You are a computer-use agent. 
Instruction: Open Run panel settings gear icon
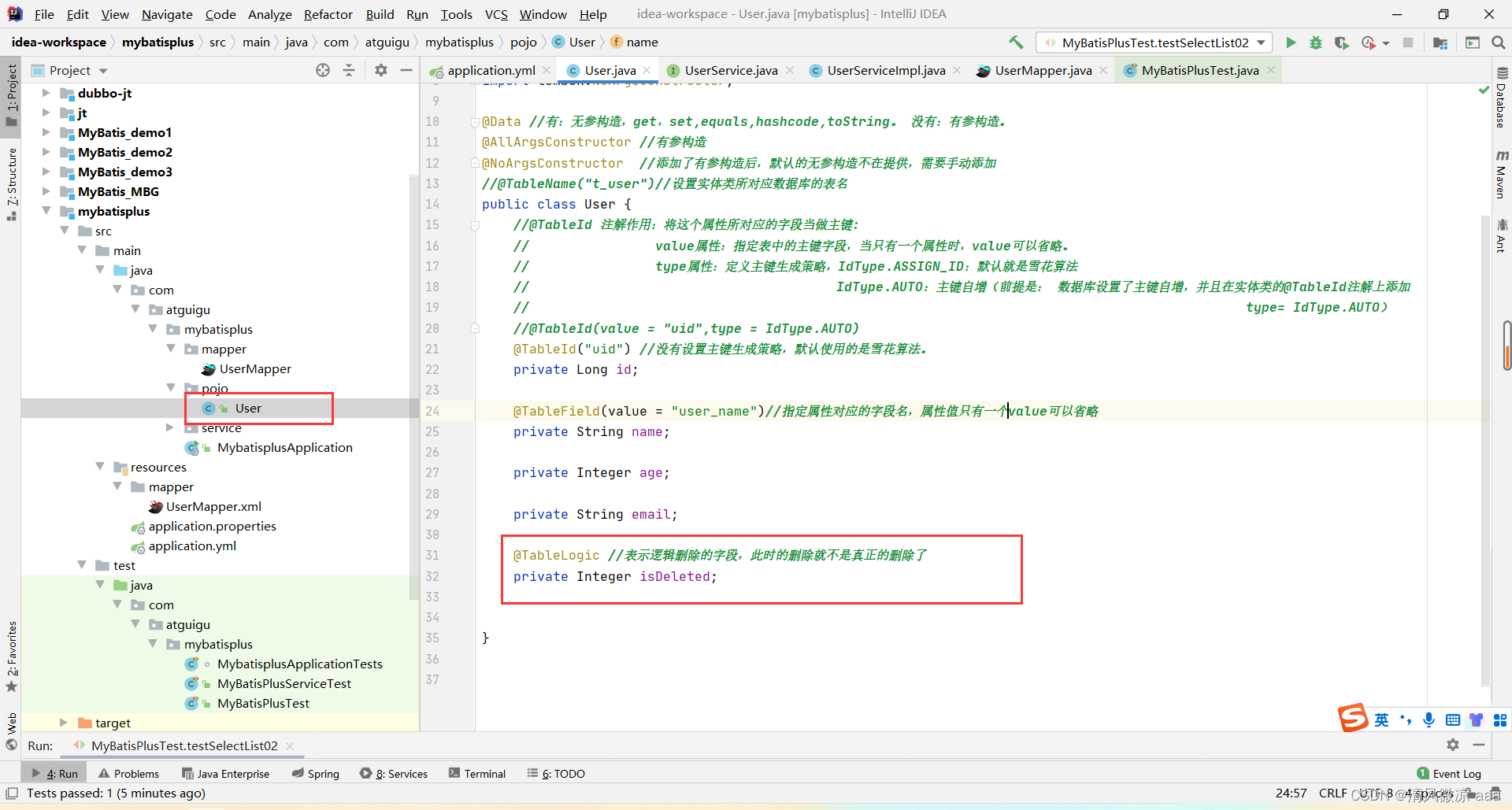pos(1453,745)
